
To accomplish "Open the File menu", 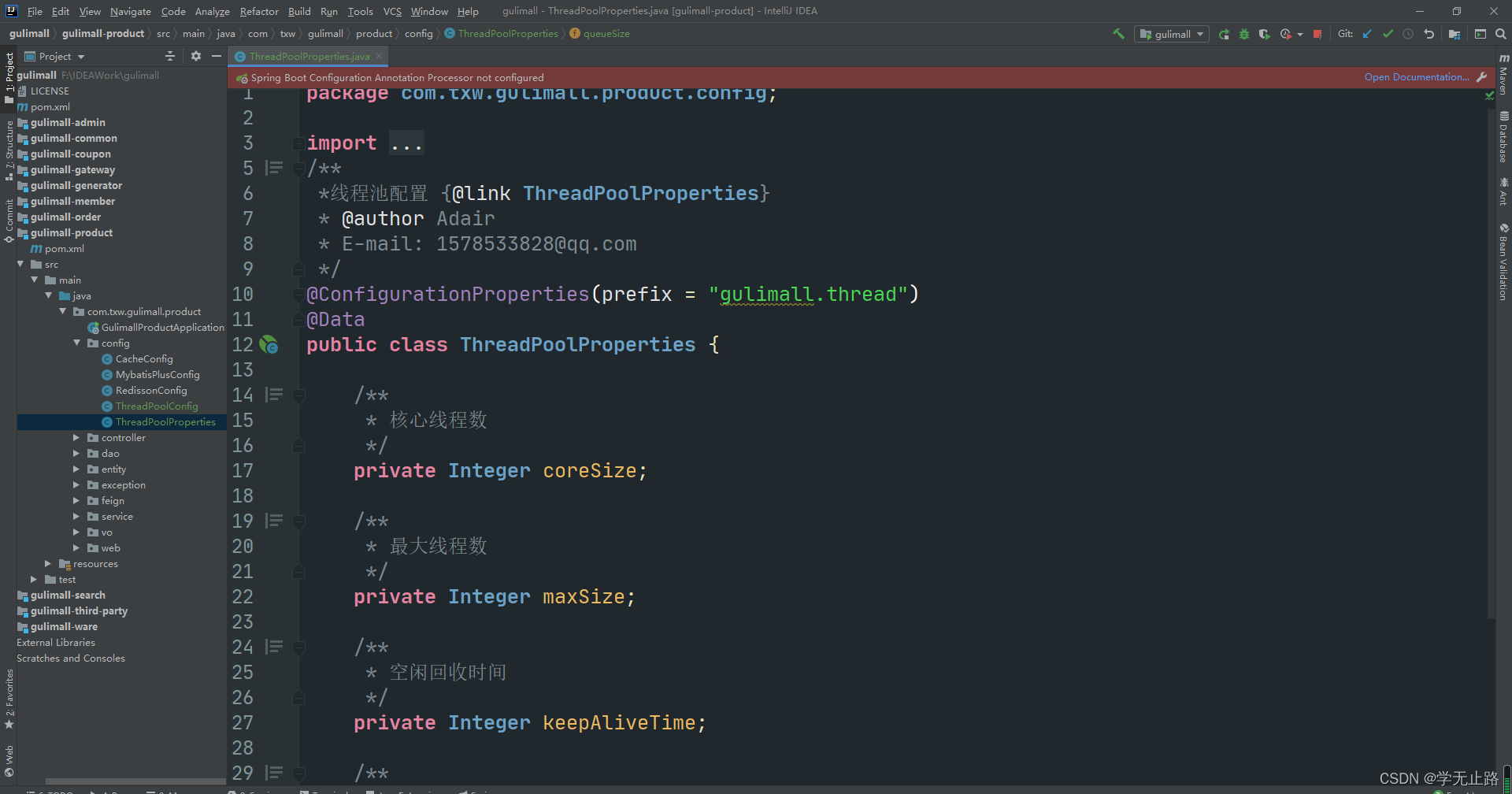I will pyautogui.click(x=35, y=11).
